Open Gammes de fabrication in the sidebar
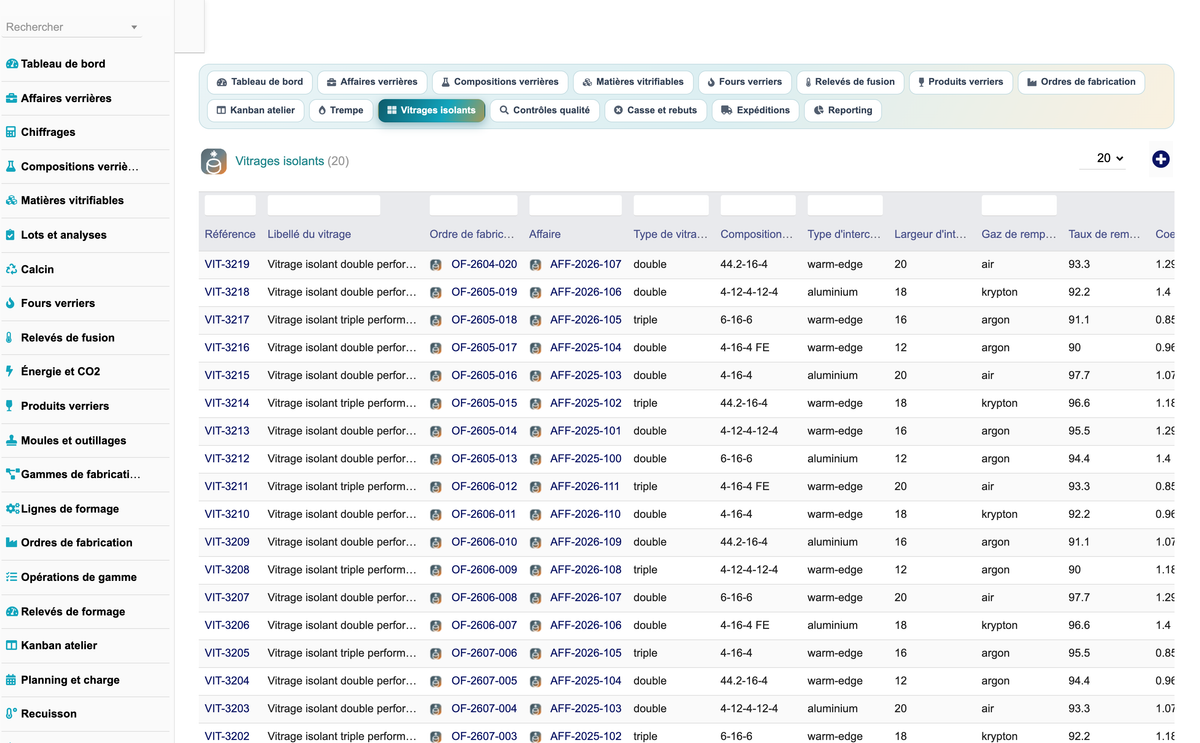The height and width of the screenshot is (743, 1200). pyautogui.click(x=80, y=474)
